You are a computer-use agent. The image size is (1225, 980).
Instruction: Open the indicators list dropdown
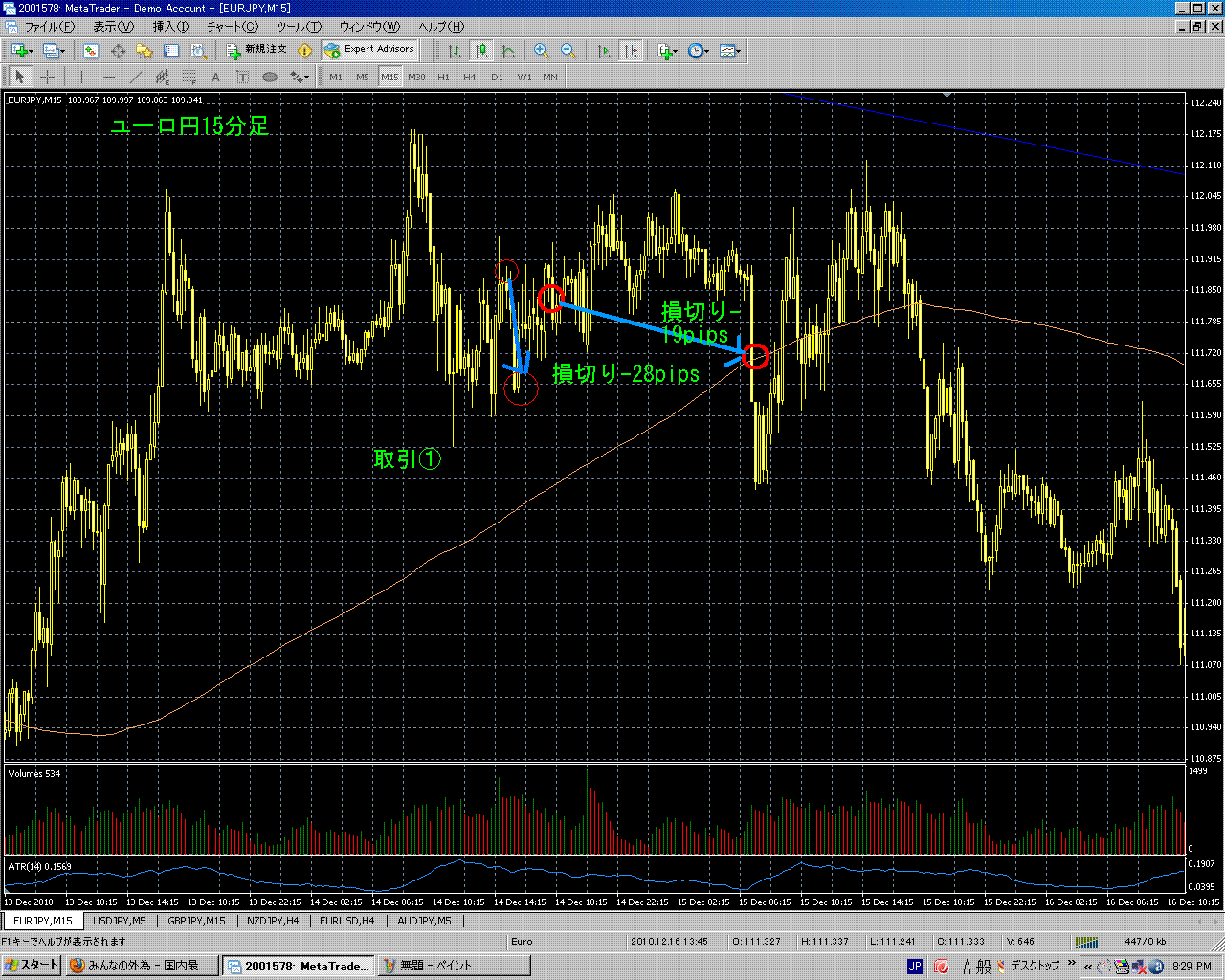(x=667, y=51)
